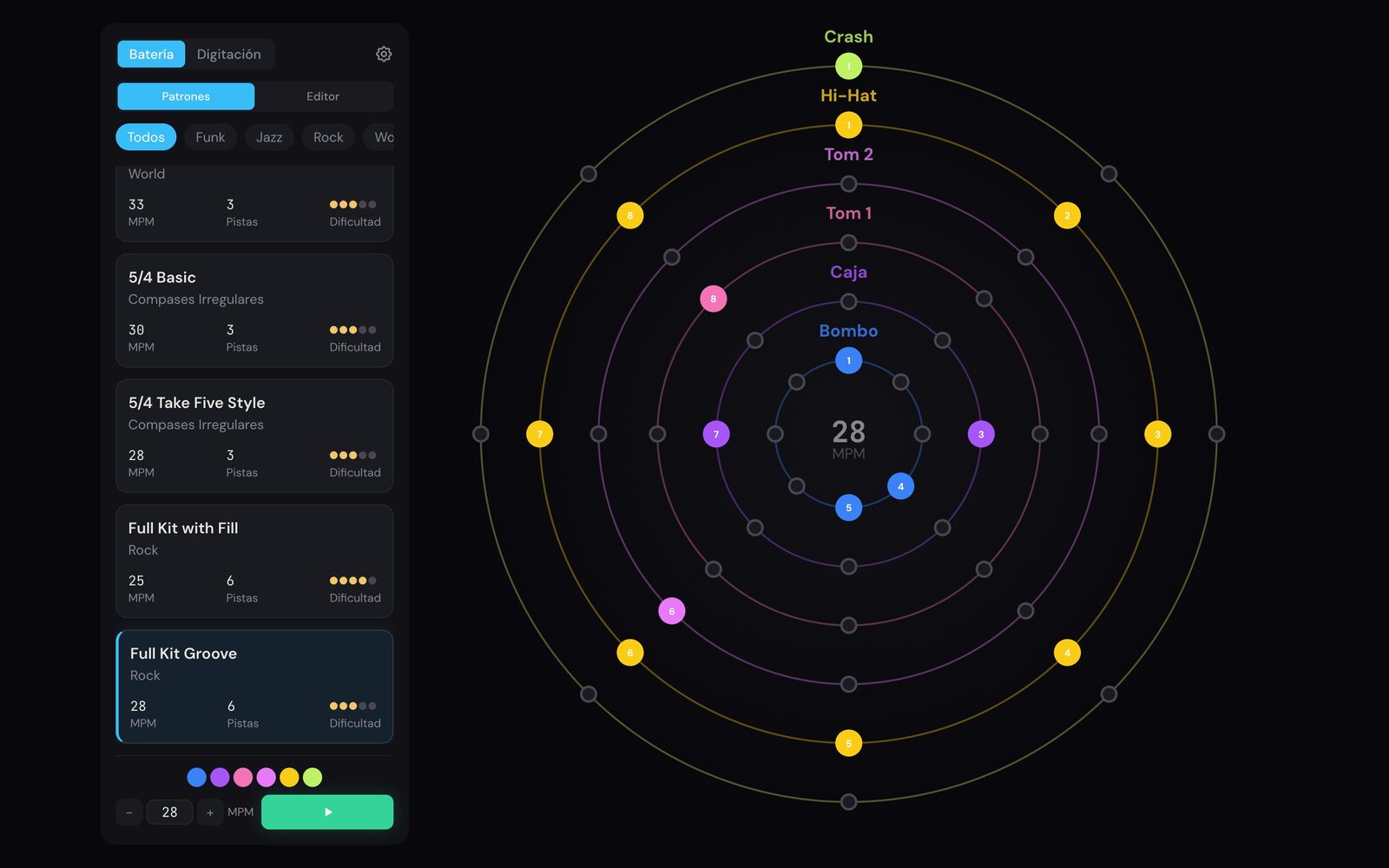
Task: Toggle Hi-Hat beat 2 node
Action: [x=1067, y=215]
